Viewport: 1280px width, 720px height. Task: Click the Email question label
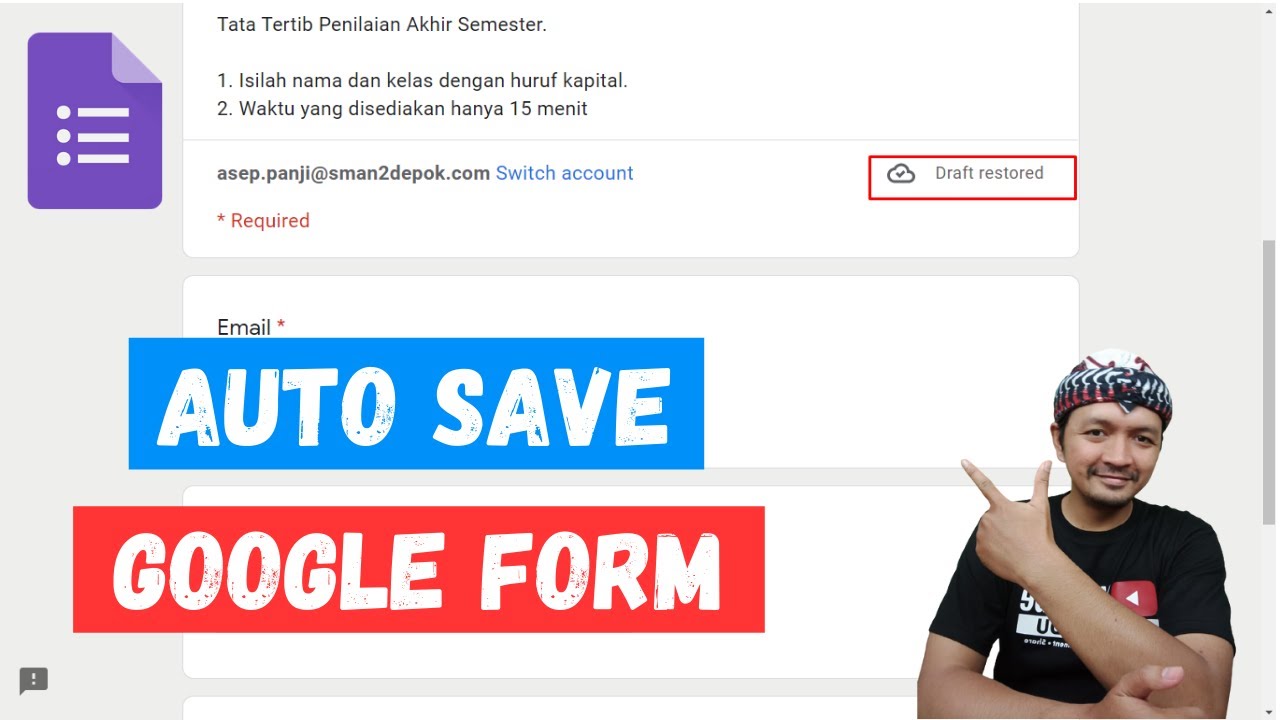click(244, 327)
